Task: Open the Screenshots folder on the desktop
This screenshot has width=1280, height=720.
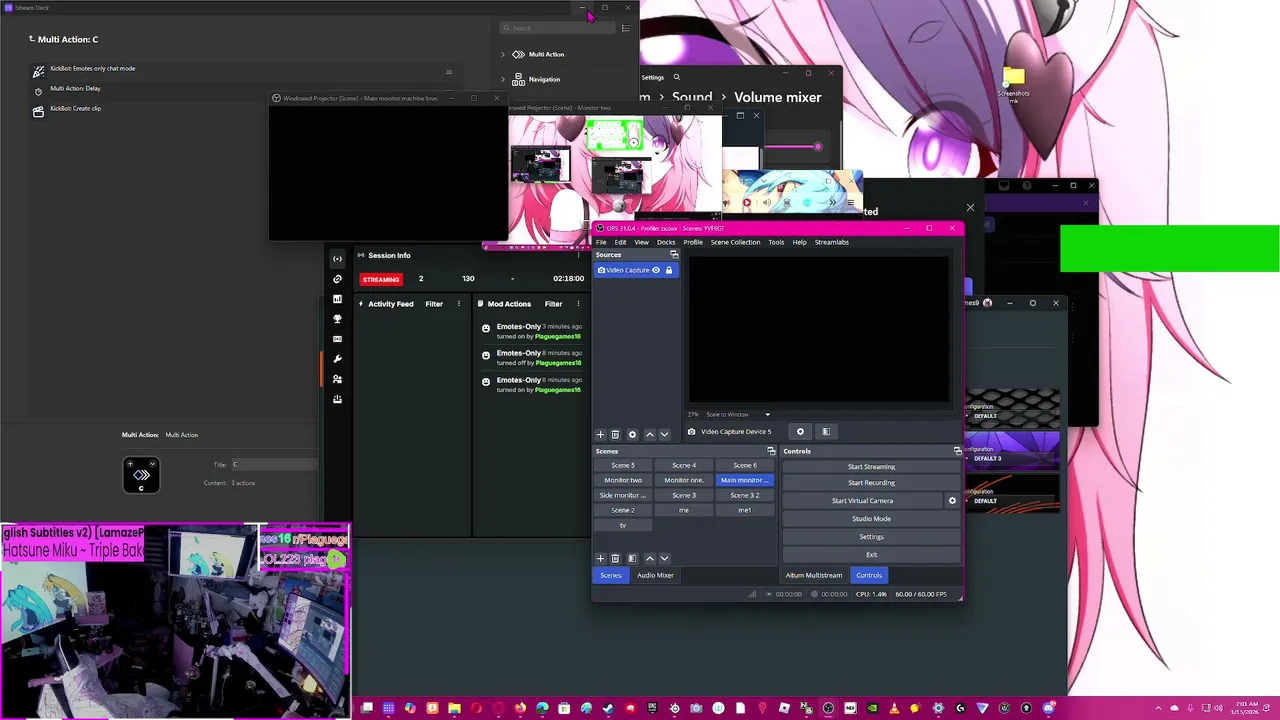Action: coord(1013,85)
